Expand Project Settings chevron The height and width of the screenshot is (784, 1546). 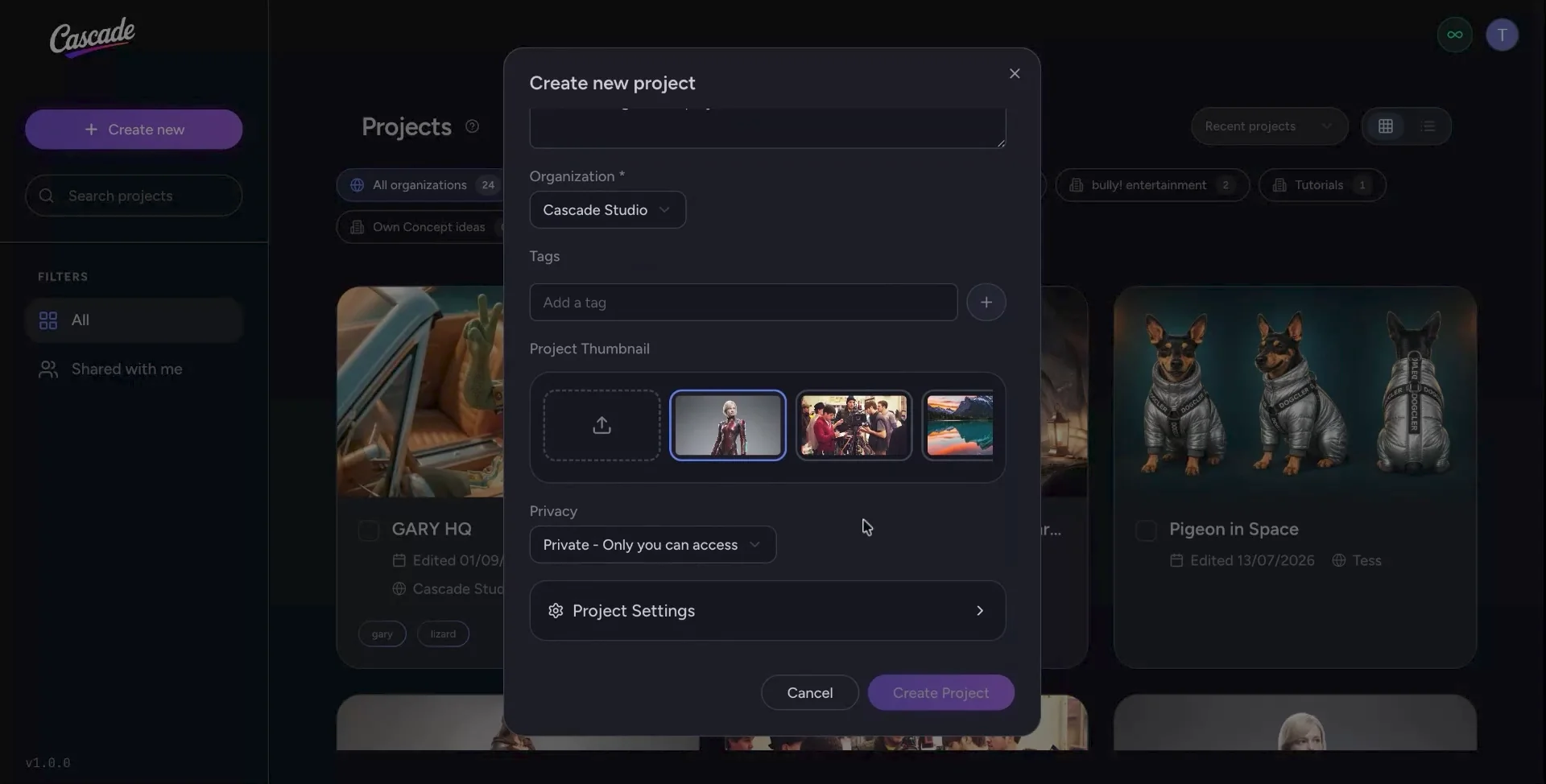coord(980,611)
